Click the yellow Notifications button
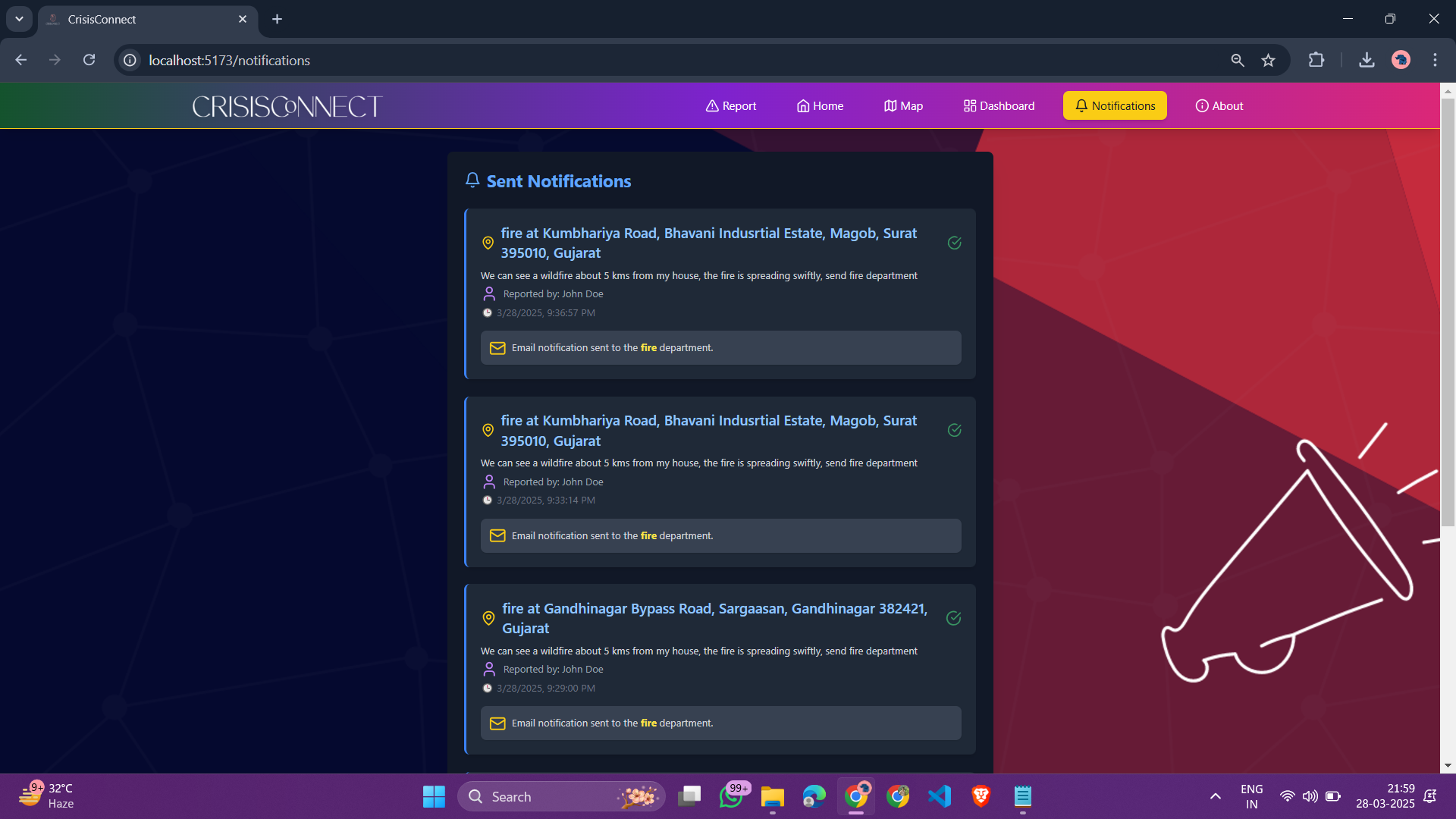This screenshot has height=819, width=1456. point(1114,106)
